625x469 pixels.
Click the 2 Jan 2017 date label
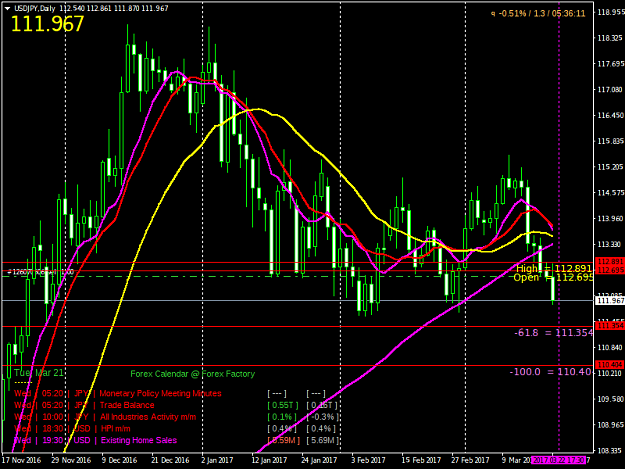[x=217, y=460]
